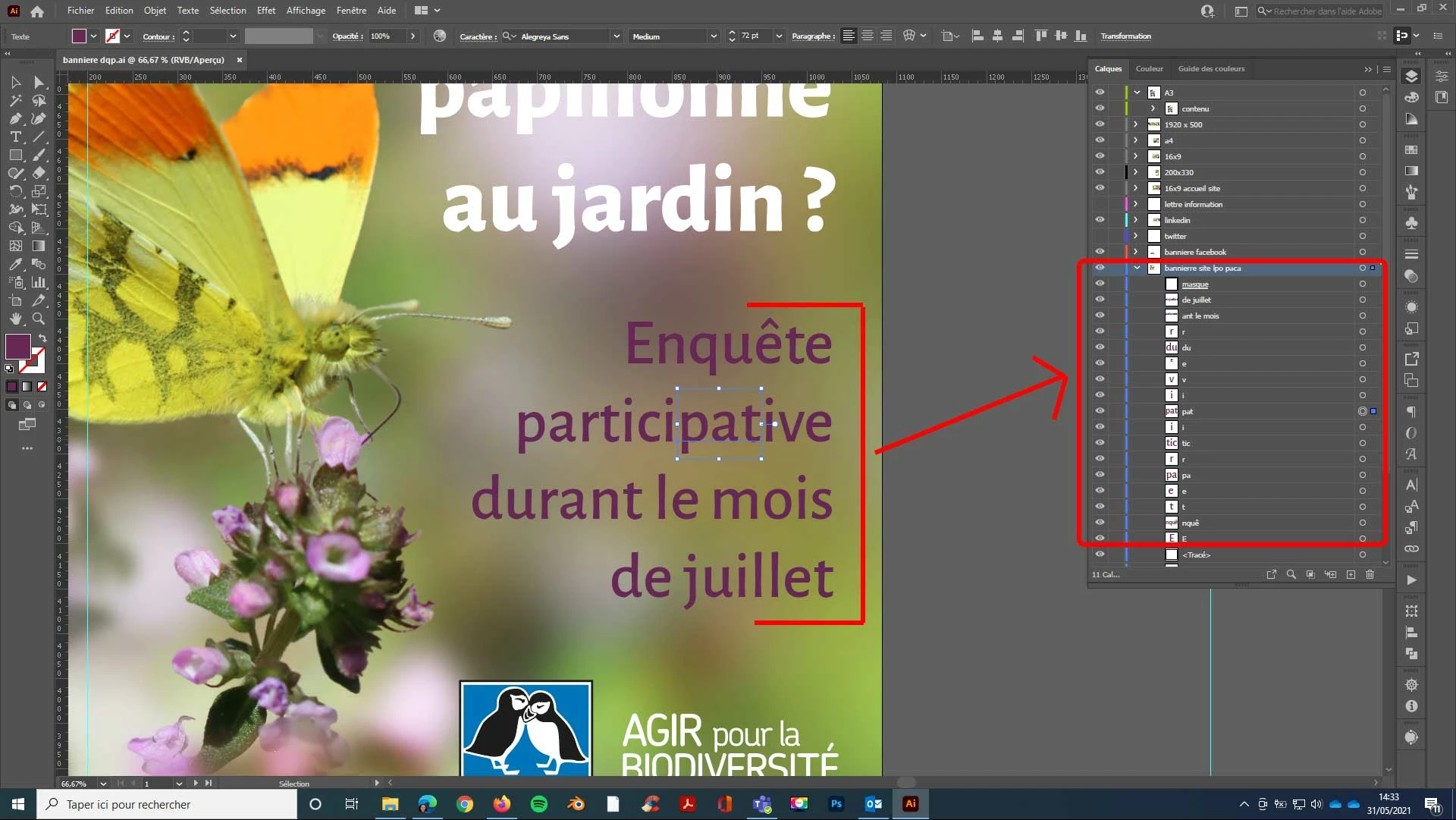Activate the Zoom tool
Screen dimensions: 1456x820
click(x=39, y=319)
